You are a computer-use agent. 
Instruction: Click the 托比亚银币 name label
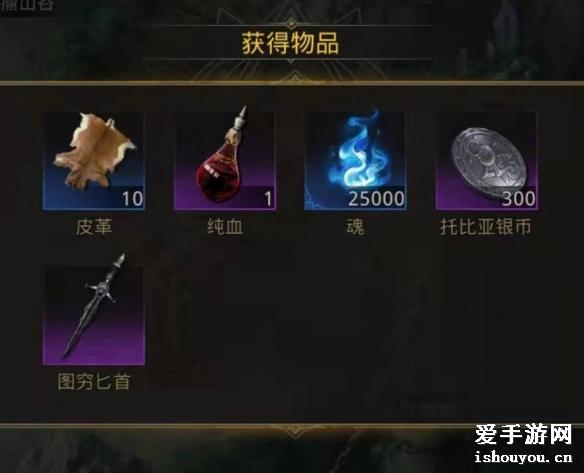(486, 227)
